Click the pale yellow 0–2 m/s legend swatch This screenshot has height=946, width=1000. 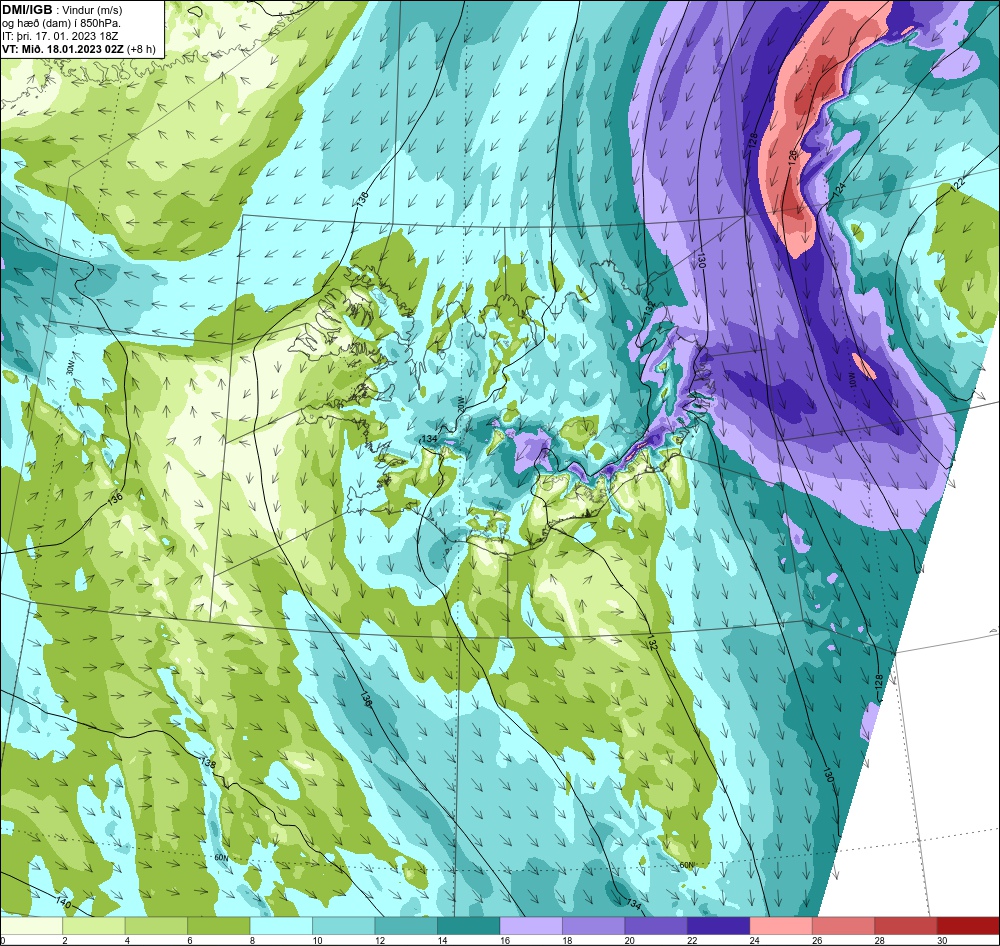click(32, 926)
